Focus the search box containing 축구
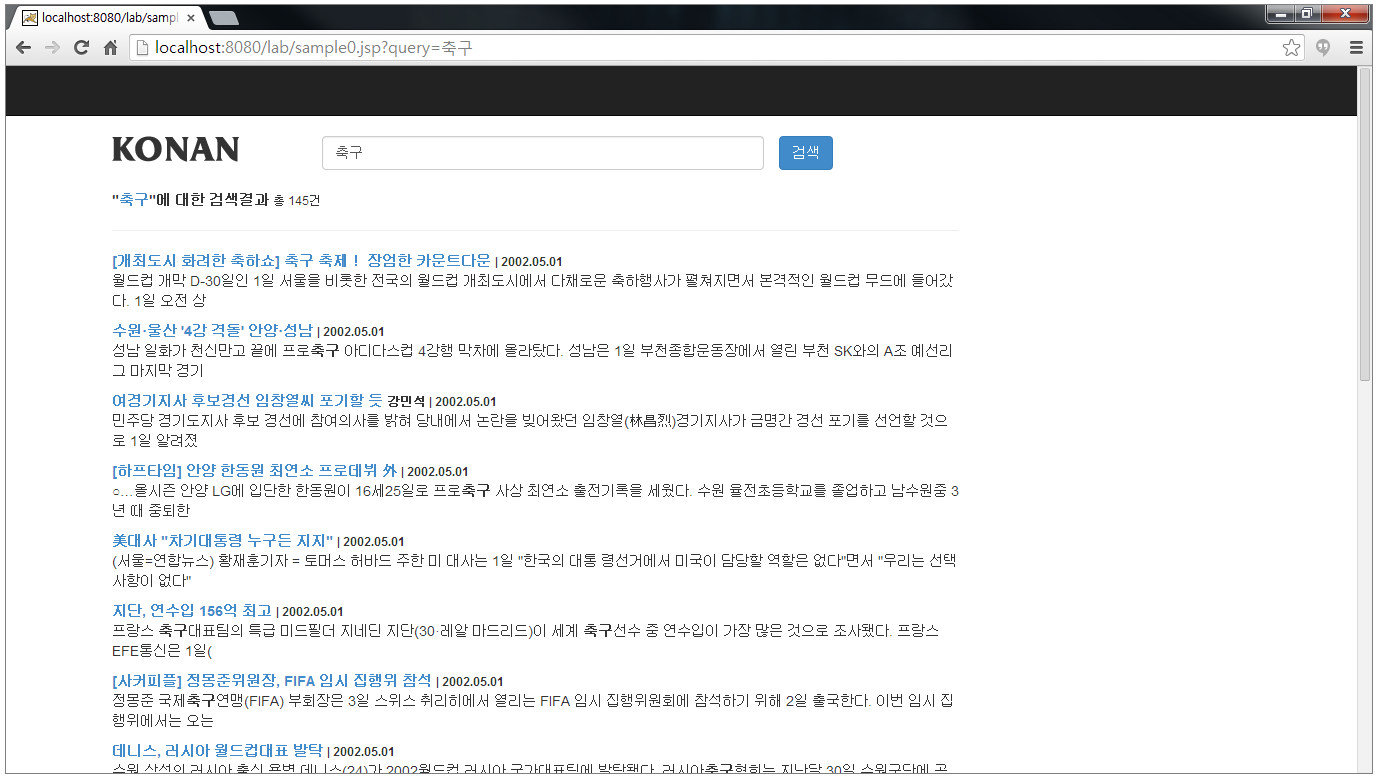The width and height of the screenshot is (1376, 777). coord(543,153)
